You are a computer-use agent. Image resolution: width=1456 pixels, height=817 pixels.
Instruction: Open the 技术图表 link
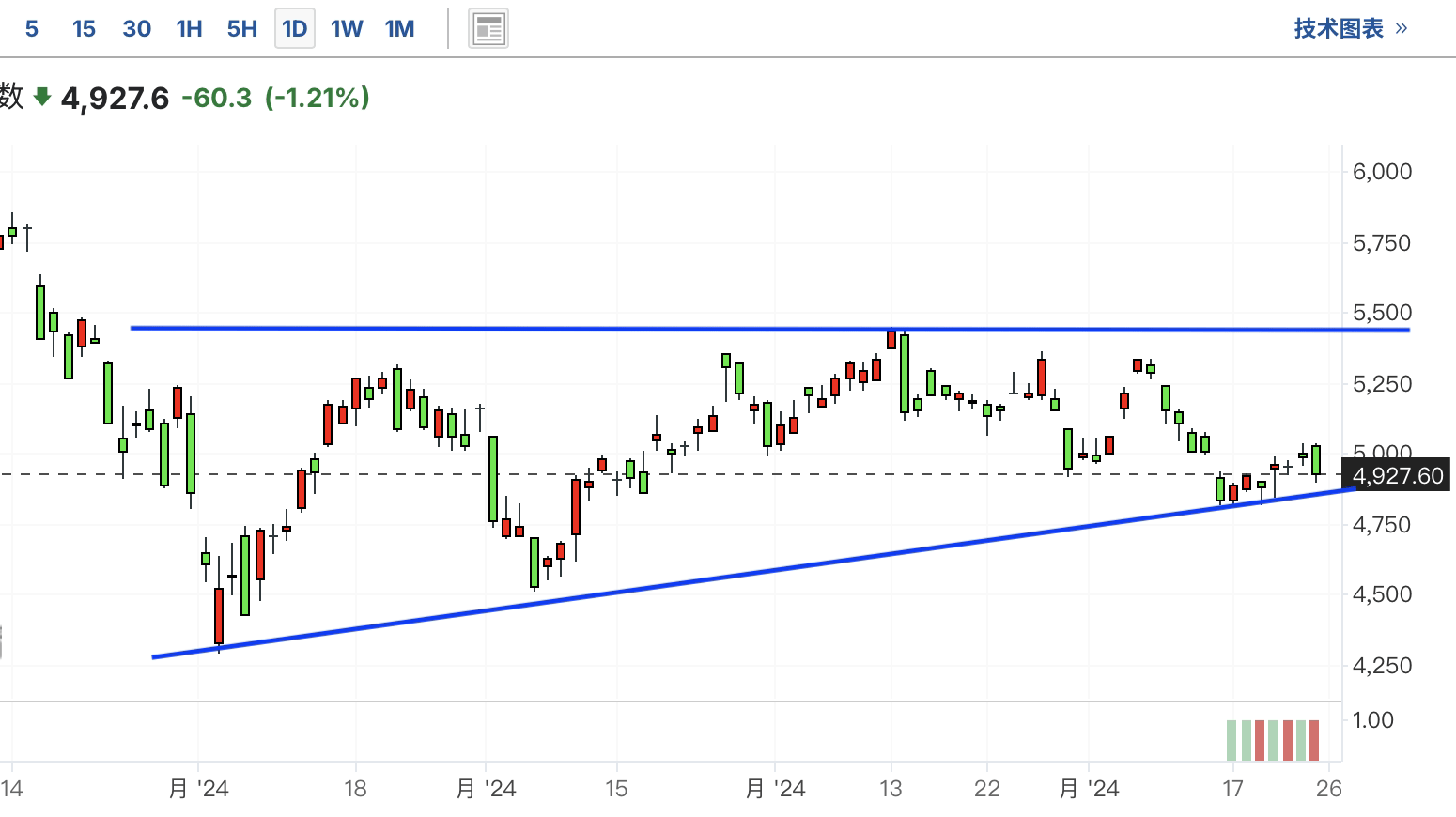(x=1351, y=28)
